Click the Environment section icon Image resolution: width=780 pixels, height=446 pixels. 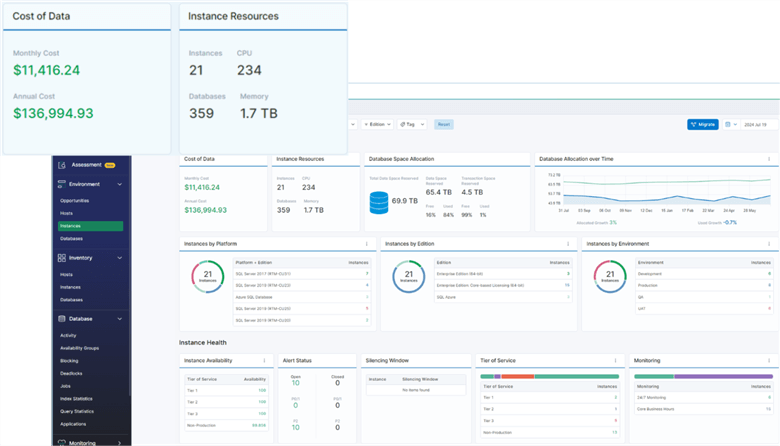coord(61,184)
